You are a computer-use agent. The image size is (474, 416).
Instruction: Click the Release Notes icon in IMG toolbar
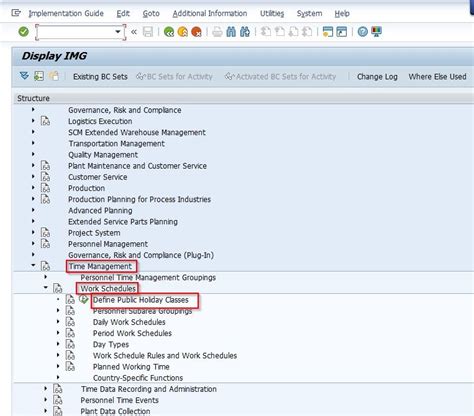(54, 76)
